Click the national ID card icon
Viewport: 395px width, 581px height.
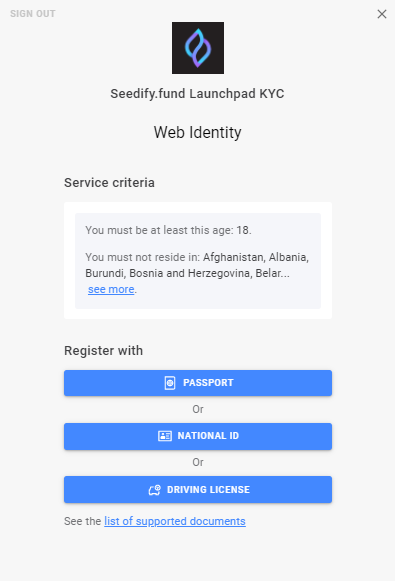[165, 436]
